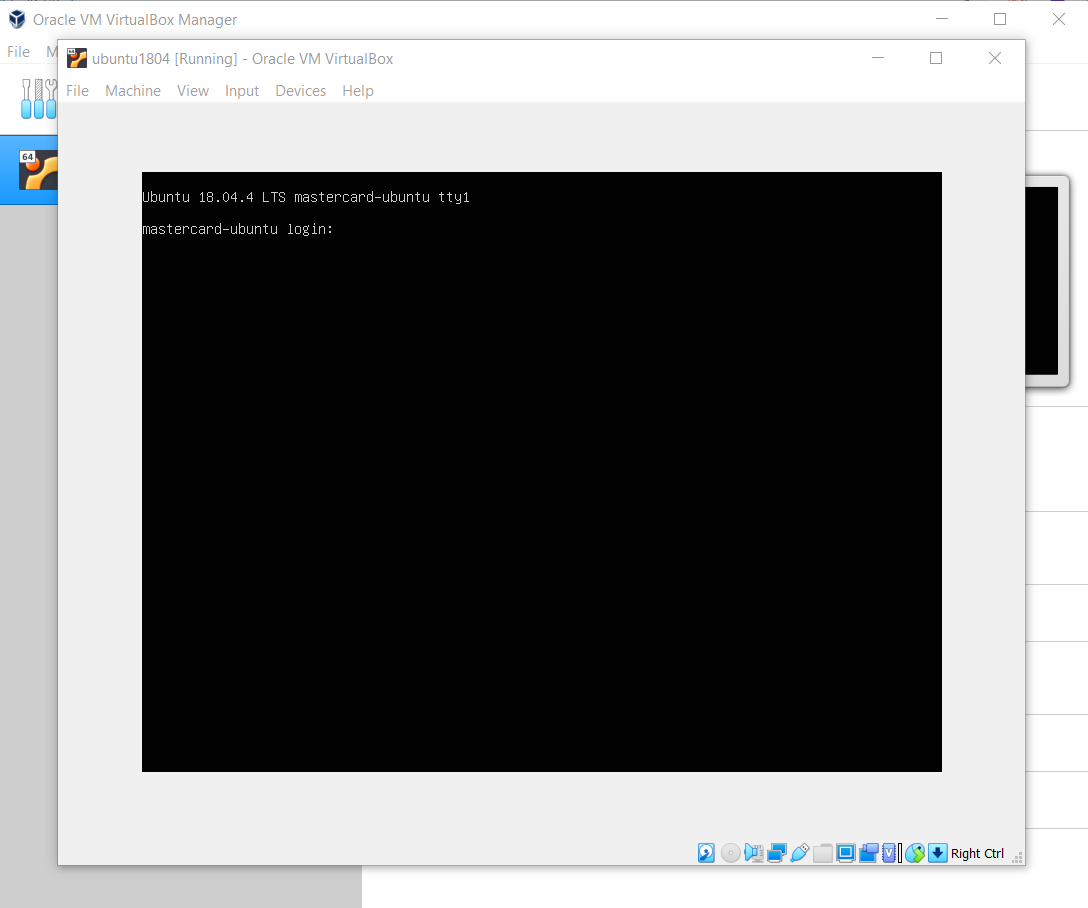Click the shared folders status icon

[x=823, y=853]
